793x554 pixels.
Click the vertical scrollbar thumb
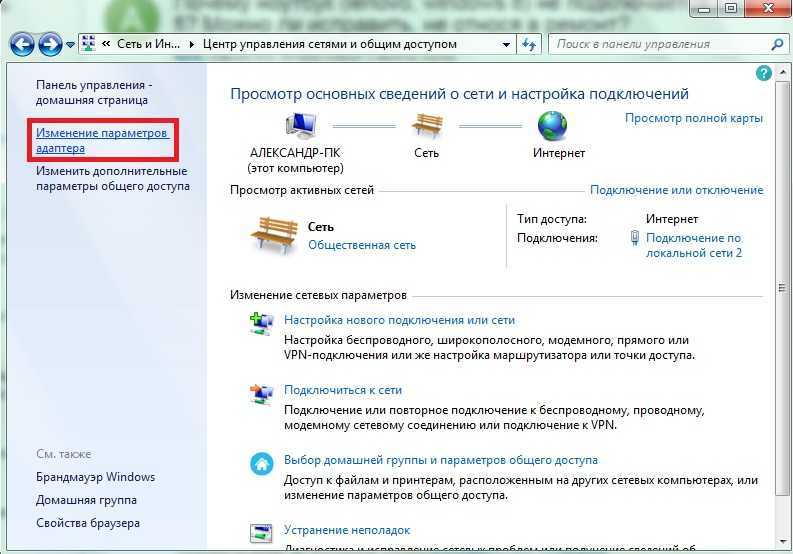click(782, 288)
